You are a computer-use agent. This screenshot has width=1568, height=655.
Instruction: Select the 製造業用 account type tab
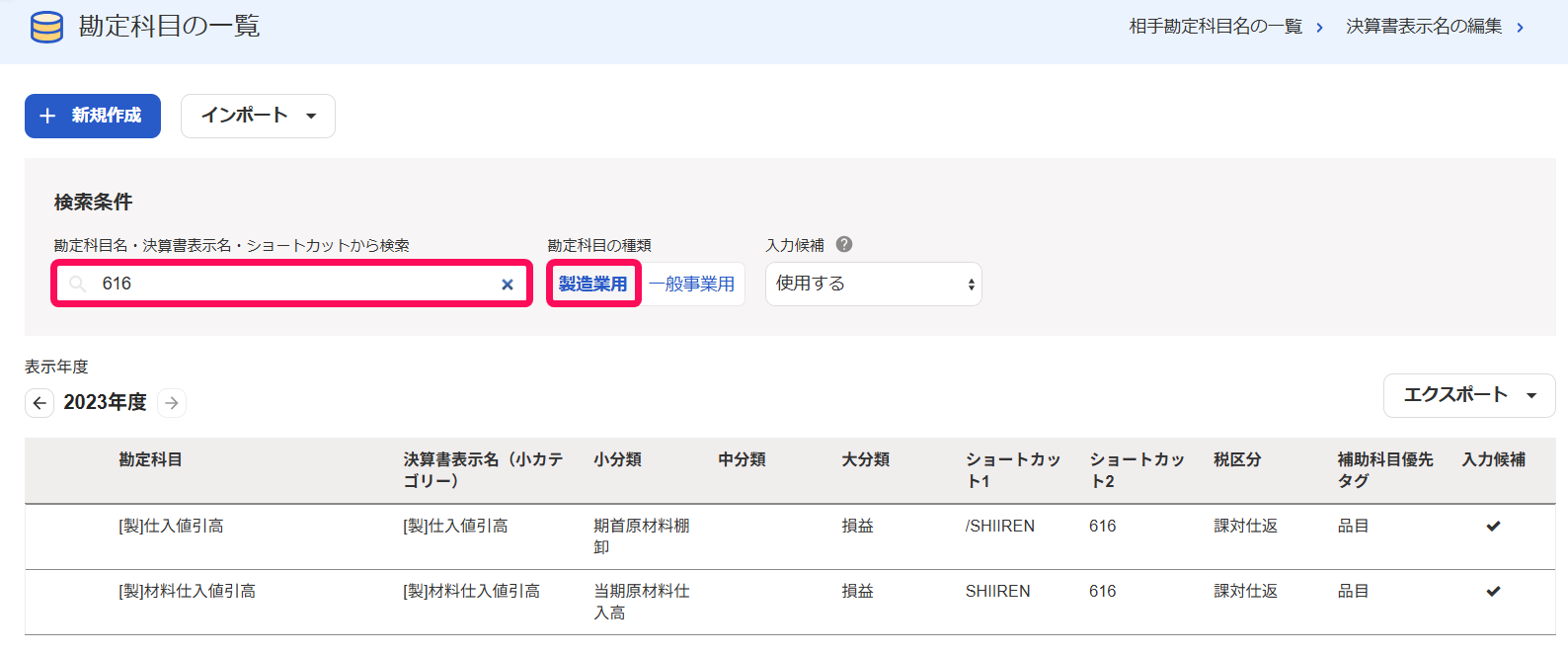pyautogui.click(x=593, y=285)
